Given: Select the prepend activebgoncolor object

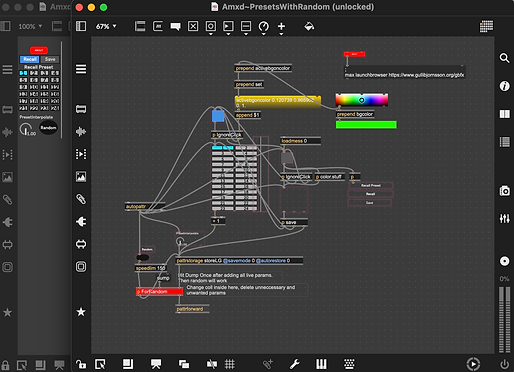Looking at the screenshot, I should [x=263, y=68].
